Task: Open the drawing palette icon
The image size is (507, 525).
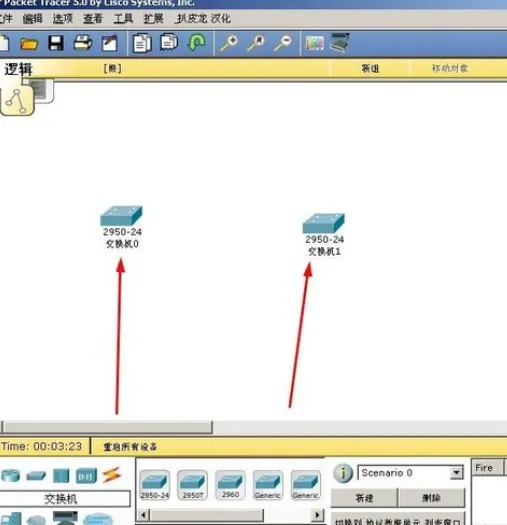Action: (314, 43)
